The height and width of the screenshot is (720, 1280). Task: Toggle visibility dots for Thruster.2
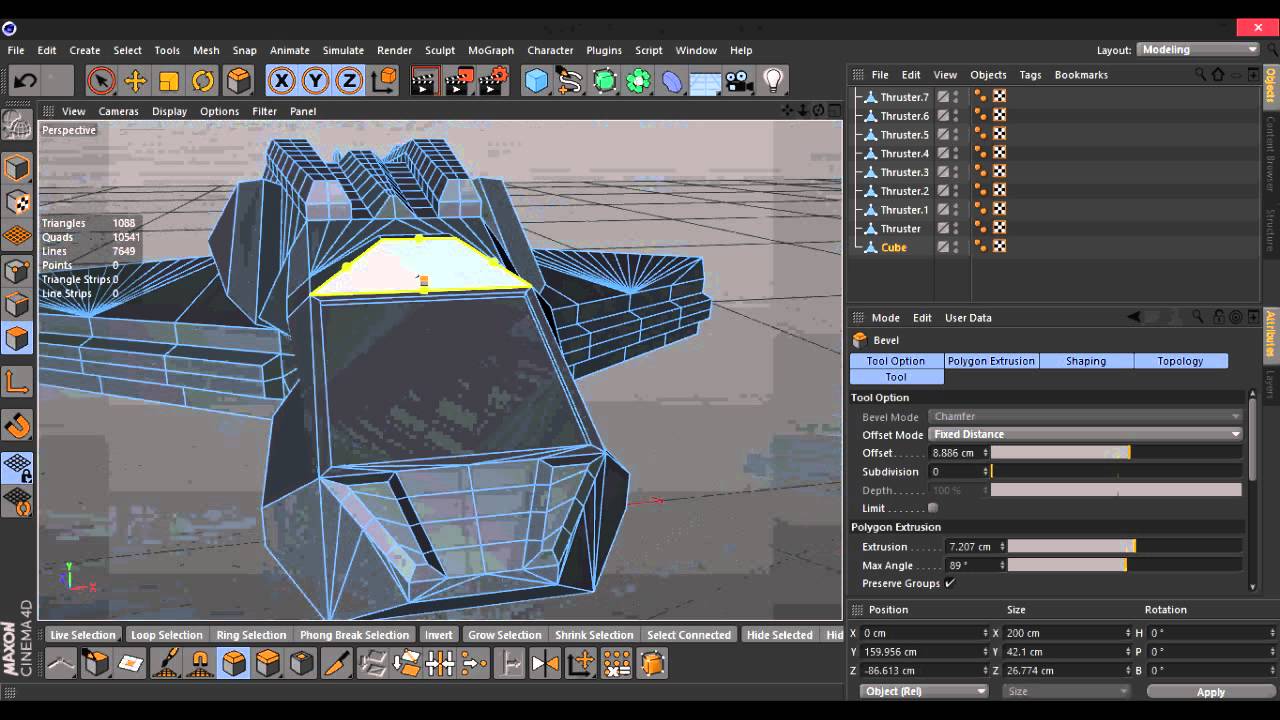(x=956, y=191)
